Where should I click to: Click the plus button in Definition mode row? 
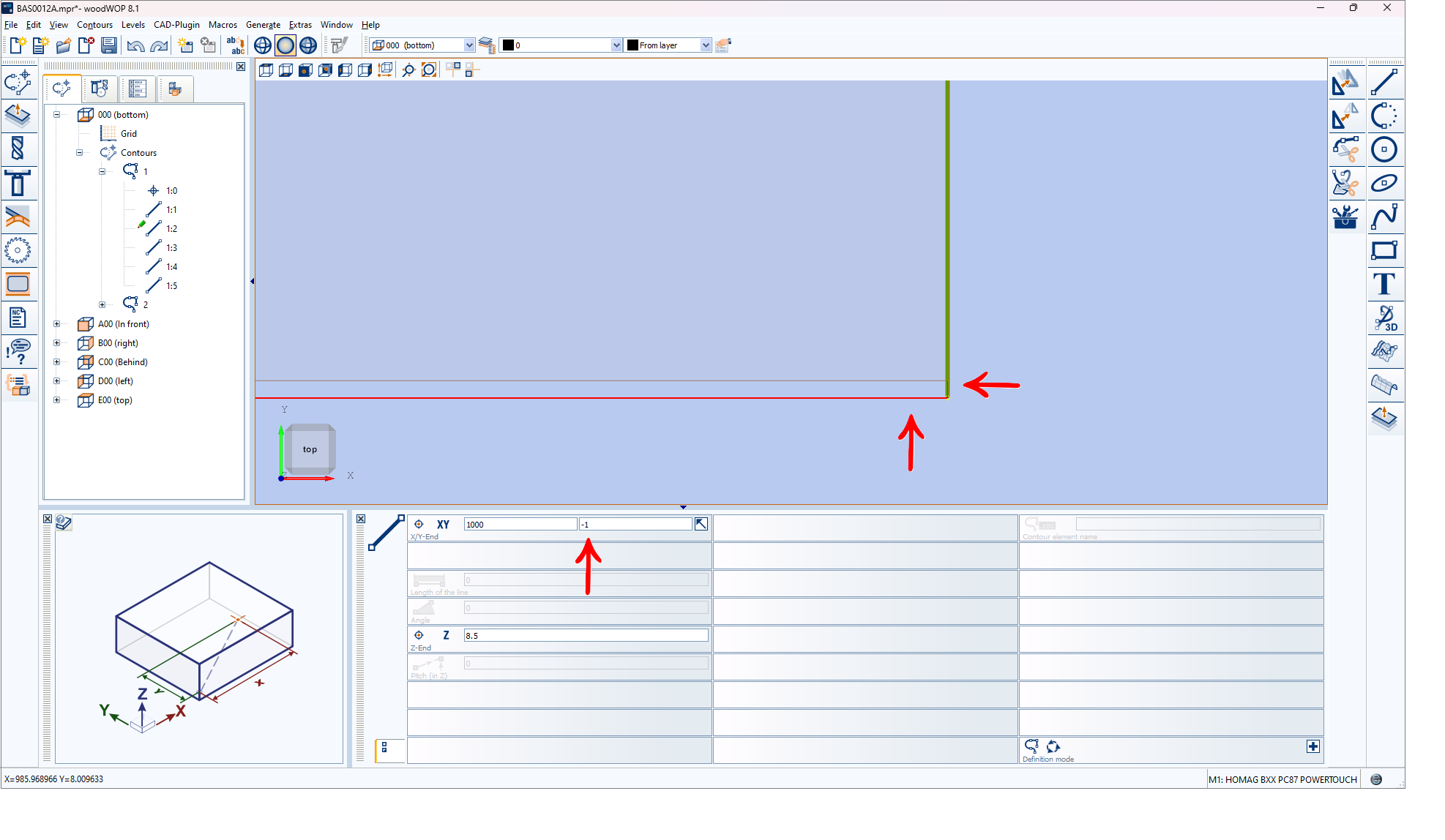(x=1313, y=746)
